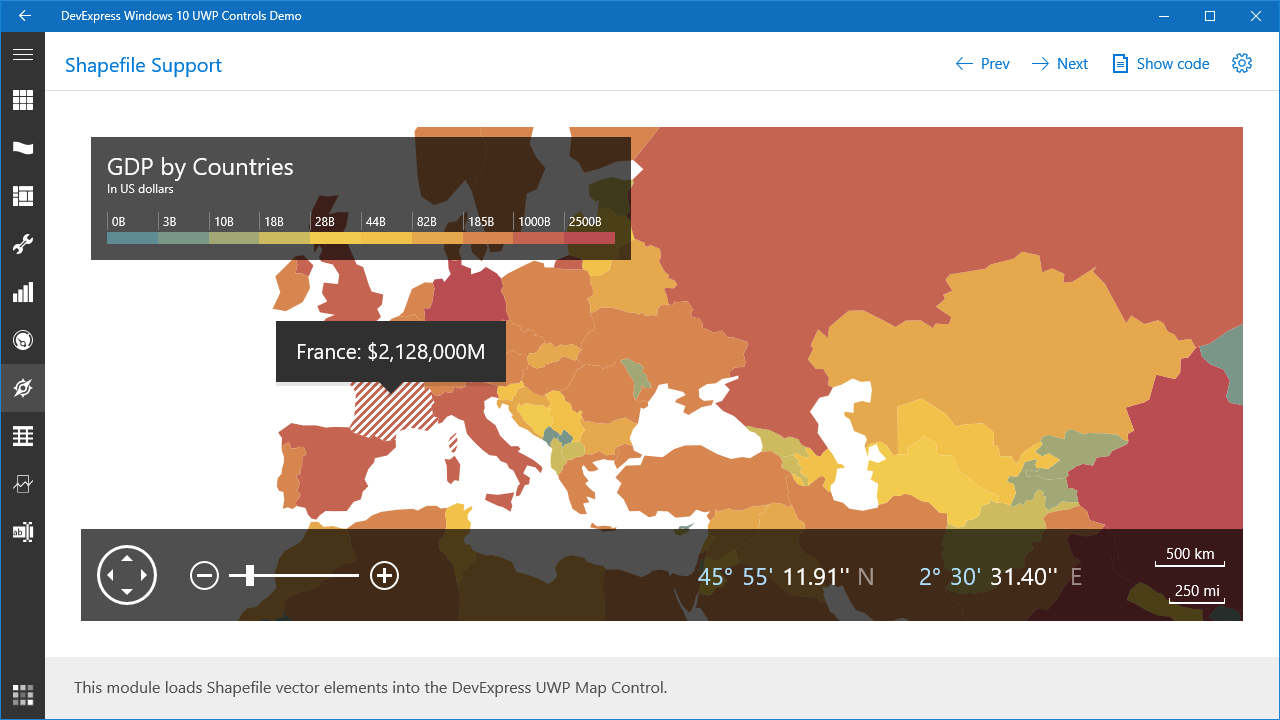Open the data table icon in sidebar
Viewport: 1280px width, 720px height.
tap(22, 436)
